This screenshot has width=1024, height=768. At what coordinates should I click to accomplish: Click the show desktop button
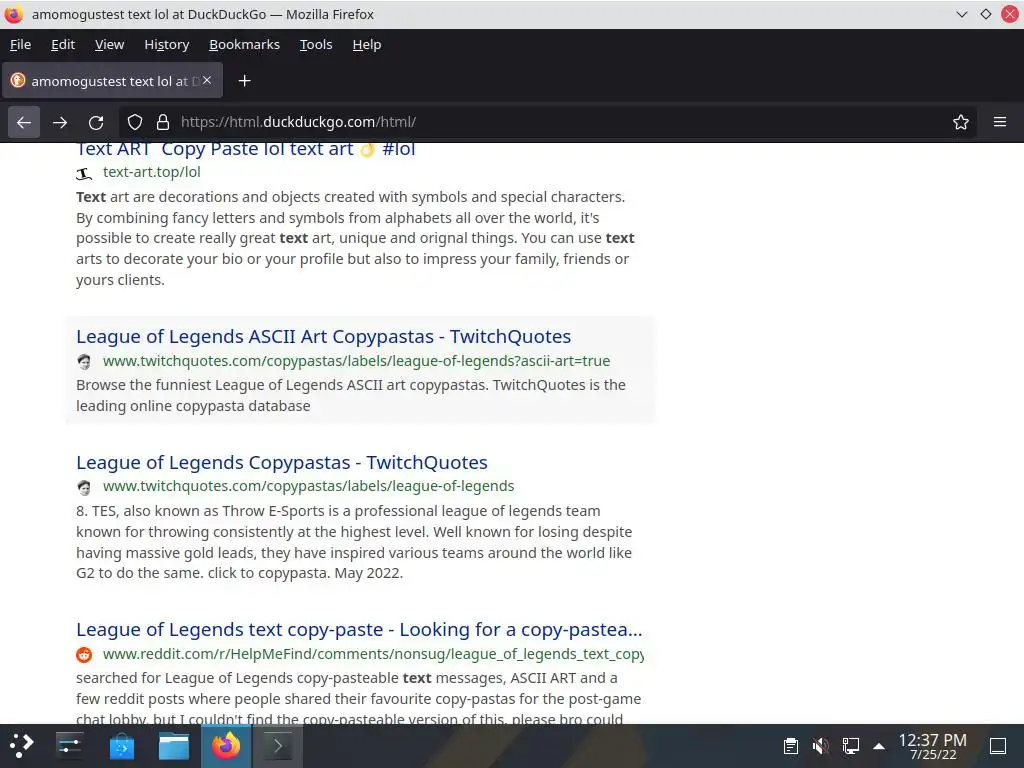coord(998,746)
